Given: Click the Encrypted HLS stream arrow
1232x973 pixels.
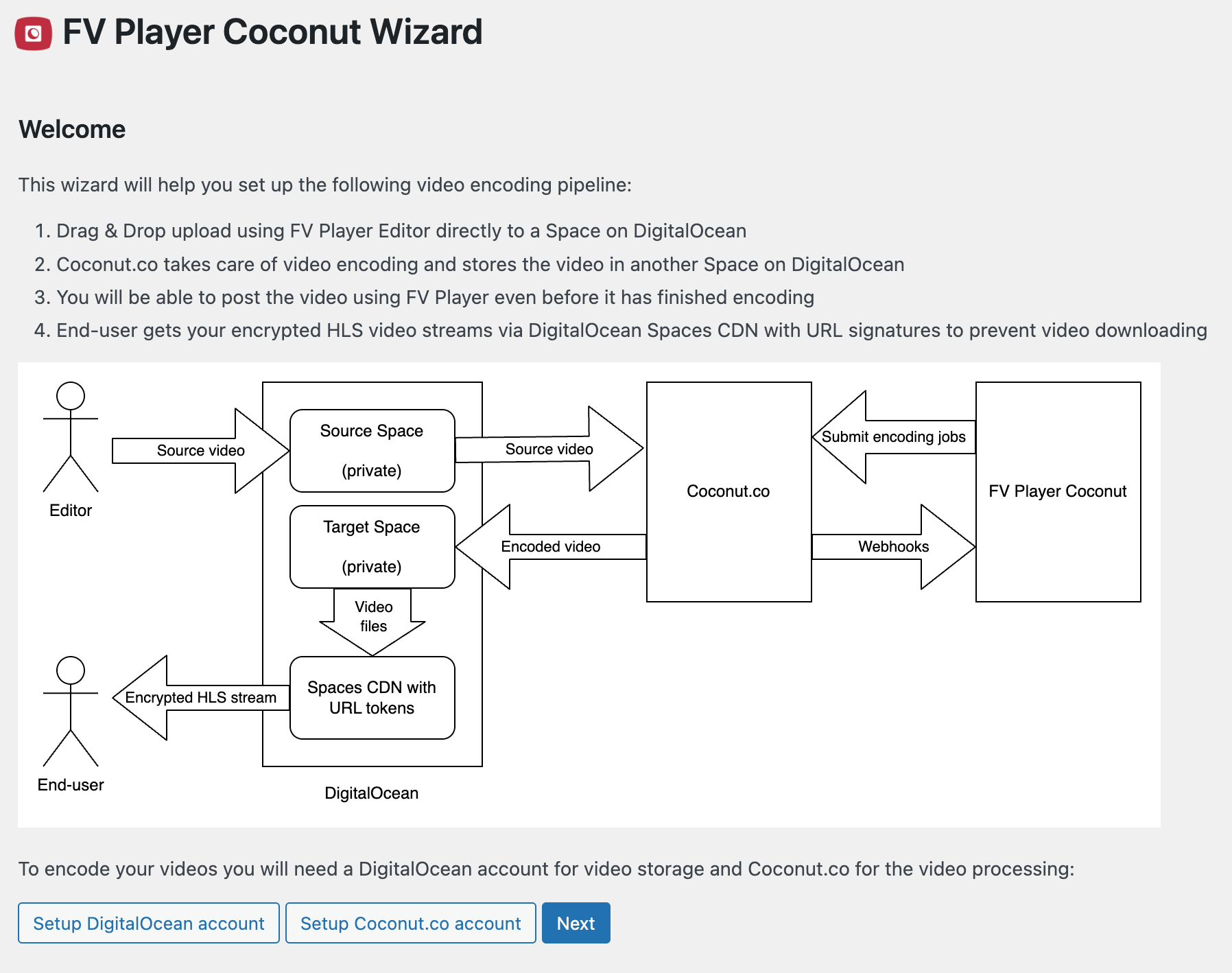Looking at the screenshot, I should [x=200, y=698].
